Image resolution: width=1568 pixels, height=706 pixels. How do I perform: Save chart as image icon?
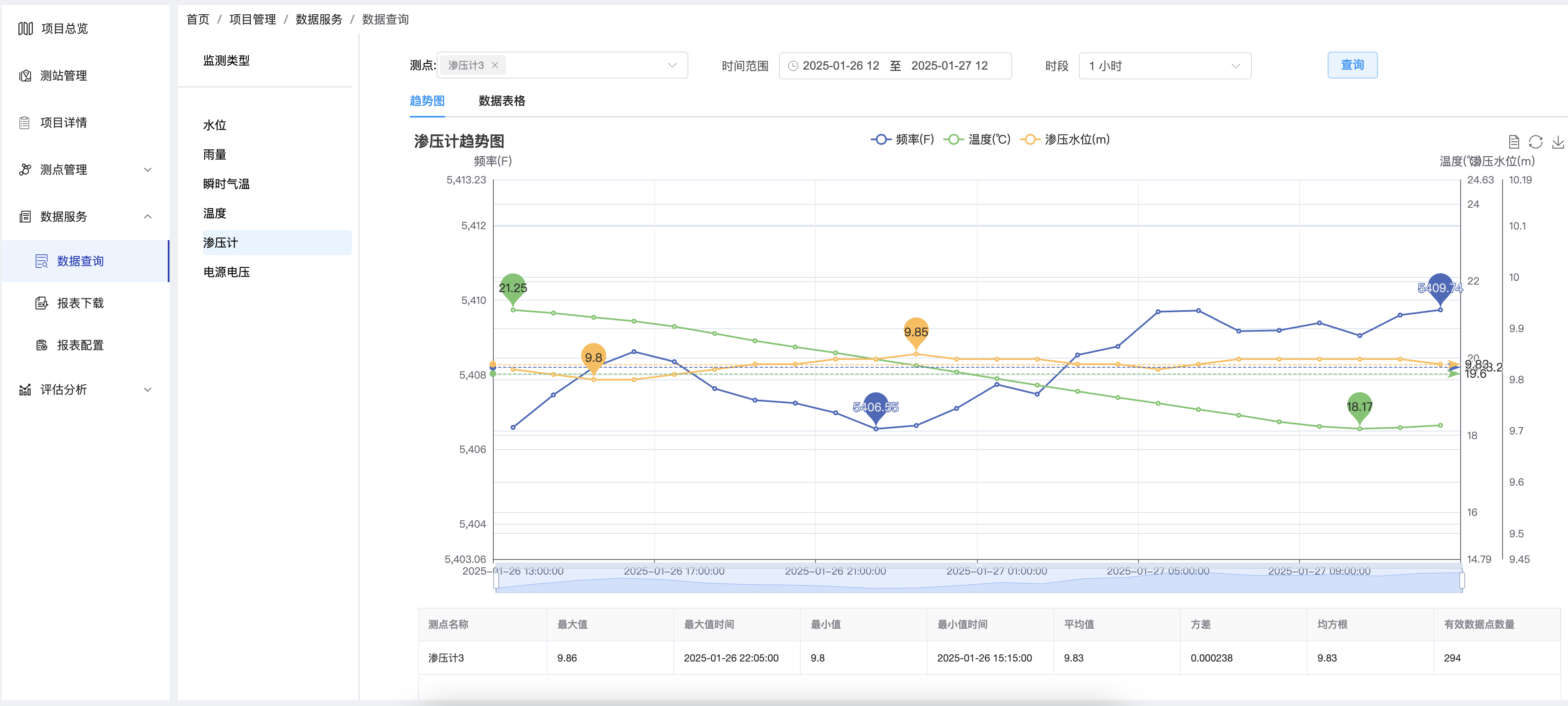[x=1558, y=142]
